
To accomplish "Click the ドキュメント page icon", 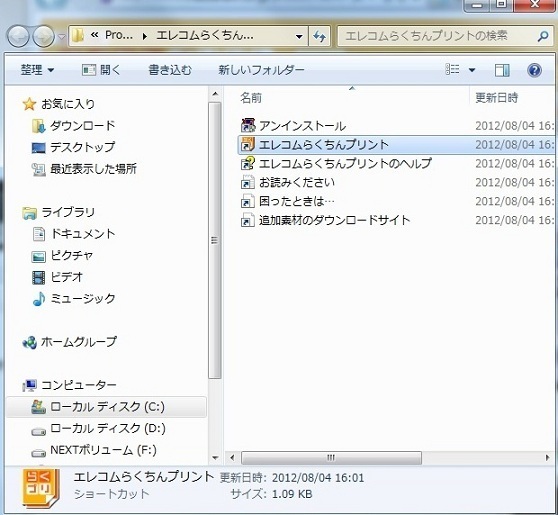I will [x=38, y=234].
